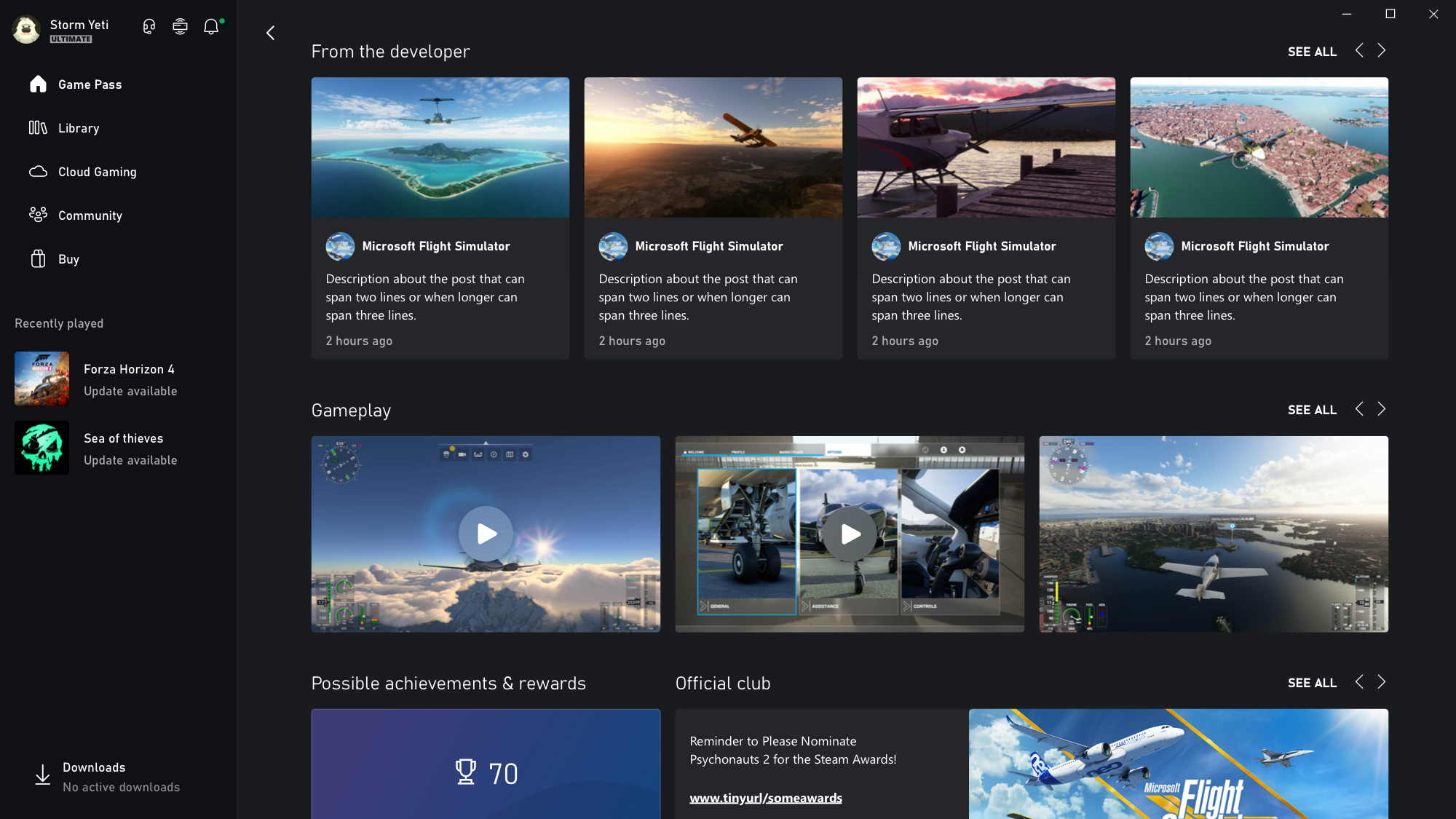The image size is (1456, 819).
Task: Click the headset party chat icon
Action: (149, 27)
